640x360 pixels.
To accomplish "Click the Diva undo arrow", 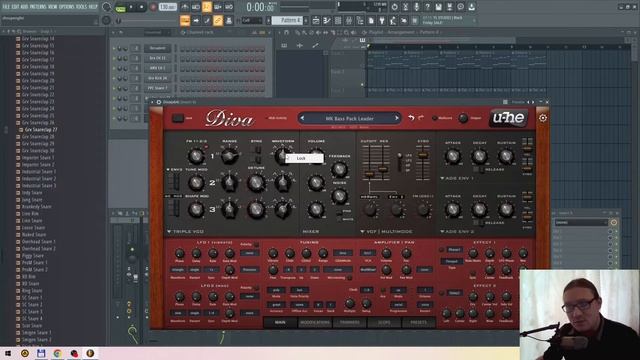I will (x=411, y=118).
